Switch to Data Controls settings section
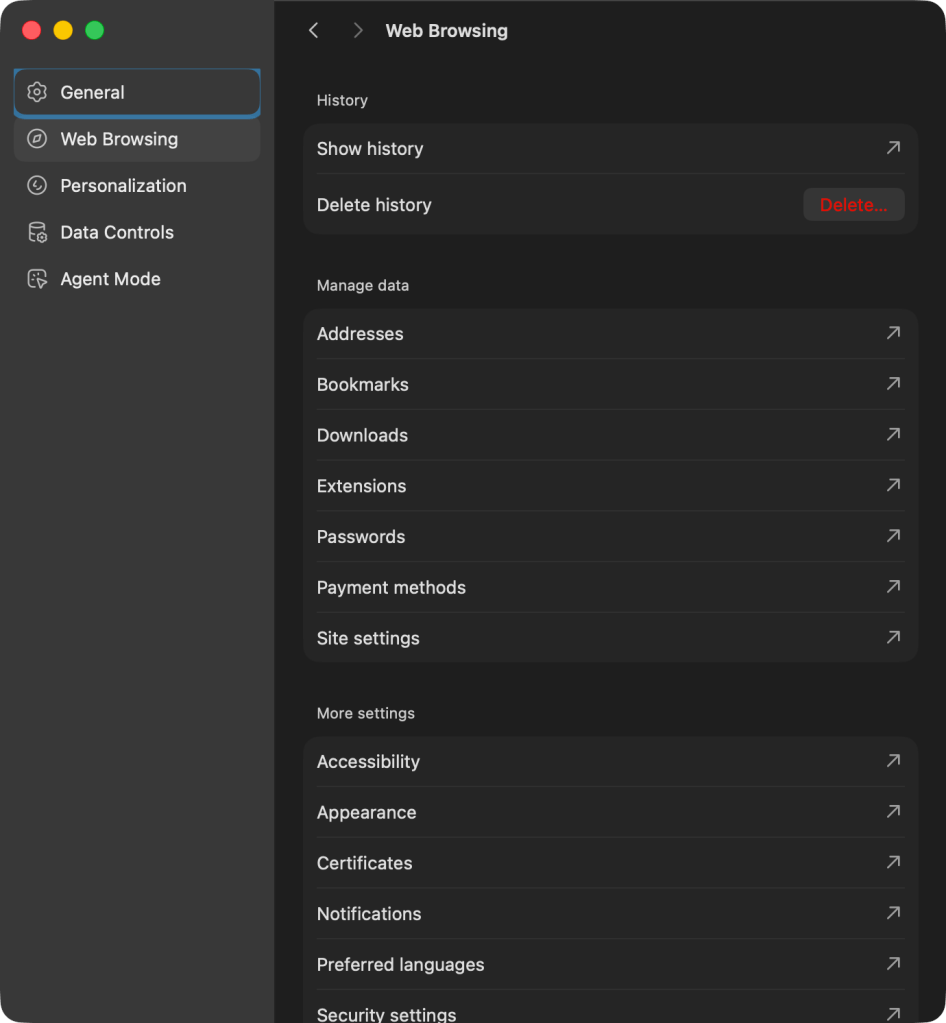This screenshot has width=946, height=1023. [x=117, y=233]
